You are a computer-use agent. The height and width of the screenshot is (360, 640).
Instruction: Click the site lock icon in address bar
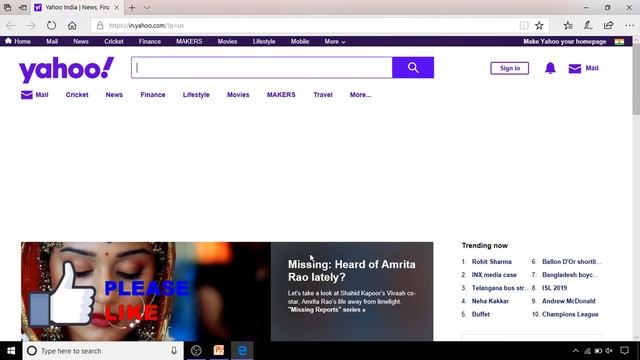(100, 25)
